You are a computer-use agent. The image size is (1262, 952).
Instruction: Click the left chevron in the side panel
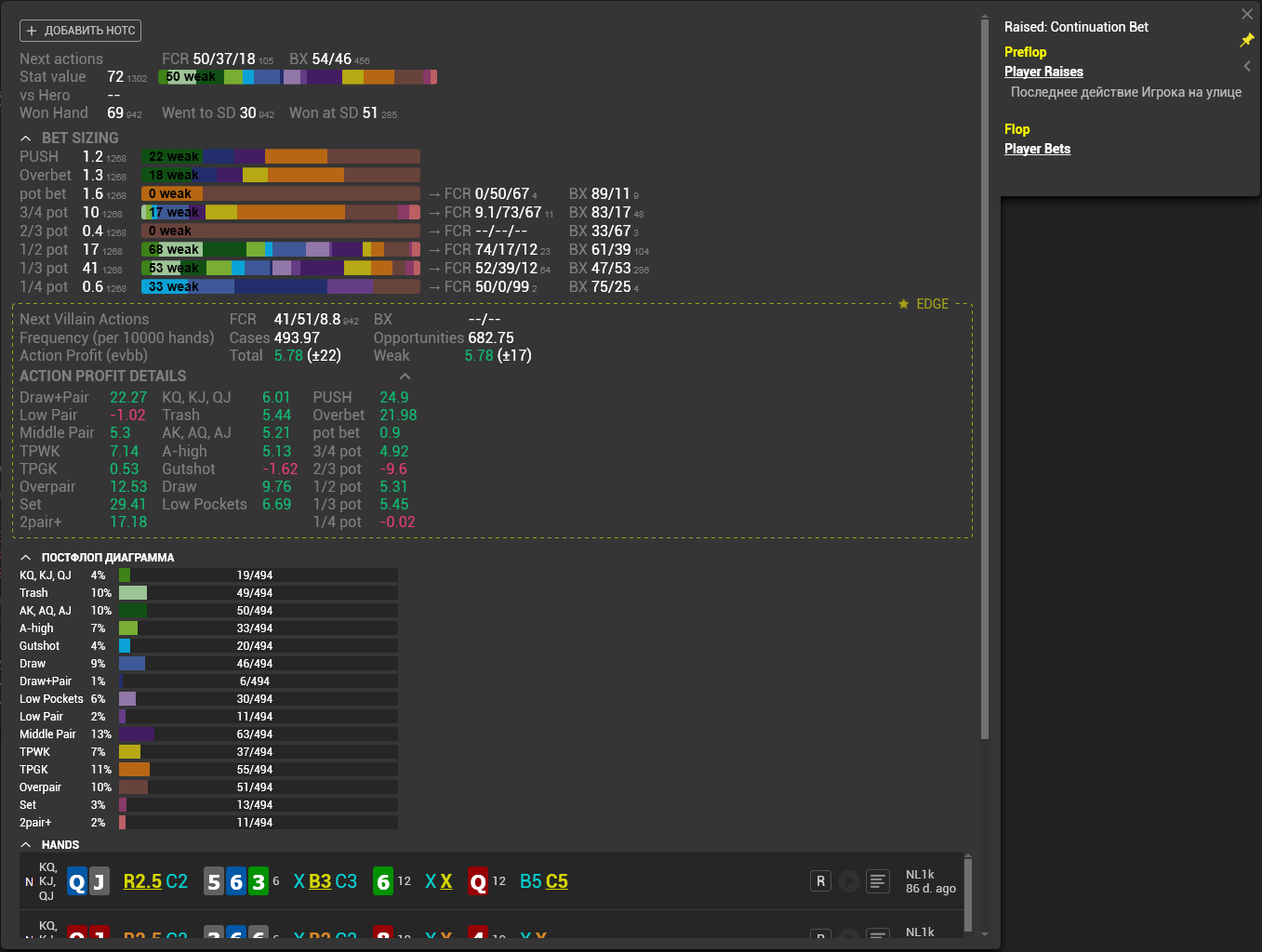coord(1247,66)
